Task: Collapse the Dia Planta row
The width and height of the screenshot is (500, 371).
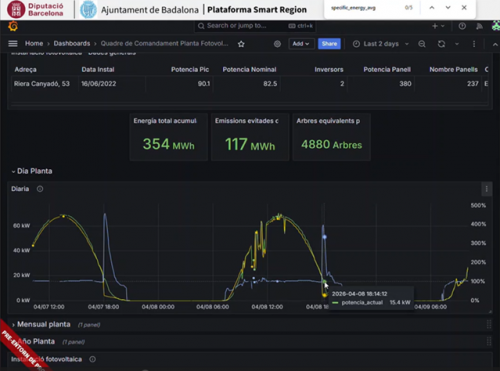Action: pyautogui.click(x=32, y=171)
